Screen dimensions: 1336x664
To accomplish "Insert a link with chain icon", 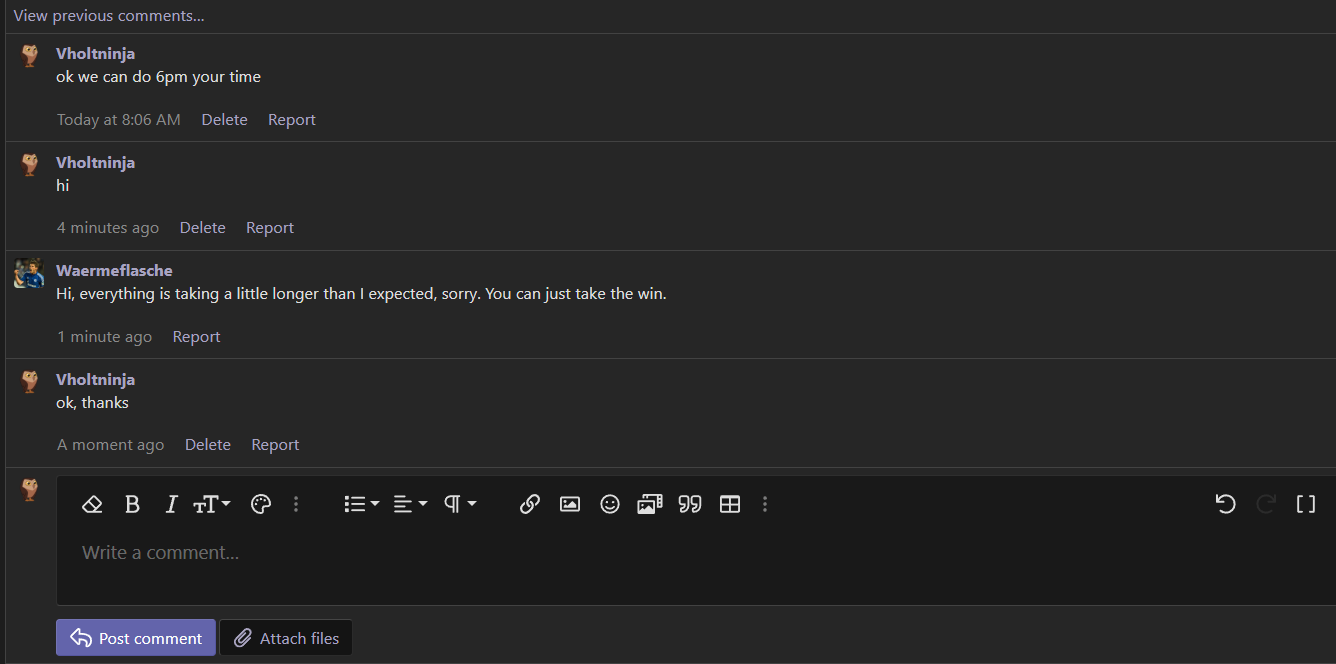I will pyautogui.click(x=530, y=504).
